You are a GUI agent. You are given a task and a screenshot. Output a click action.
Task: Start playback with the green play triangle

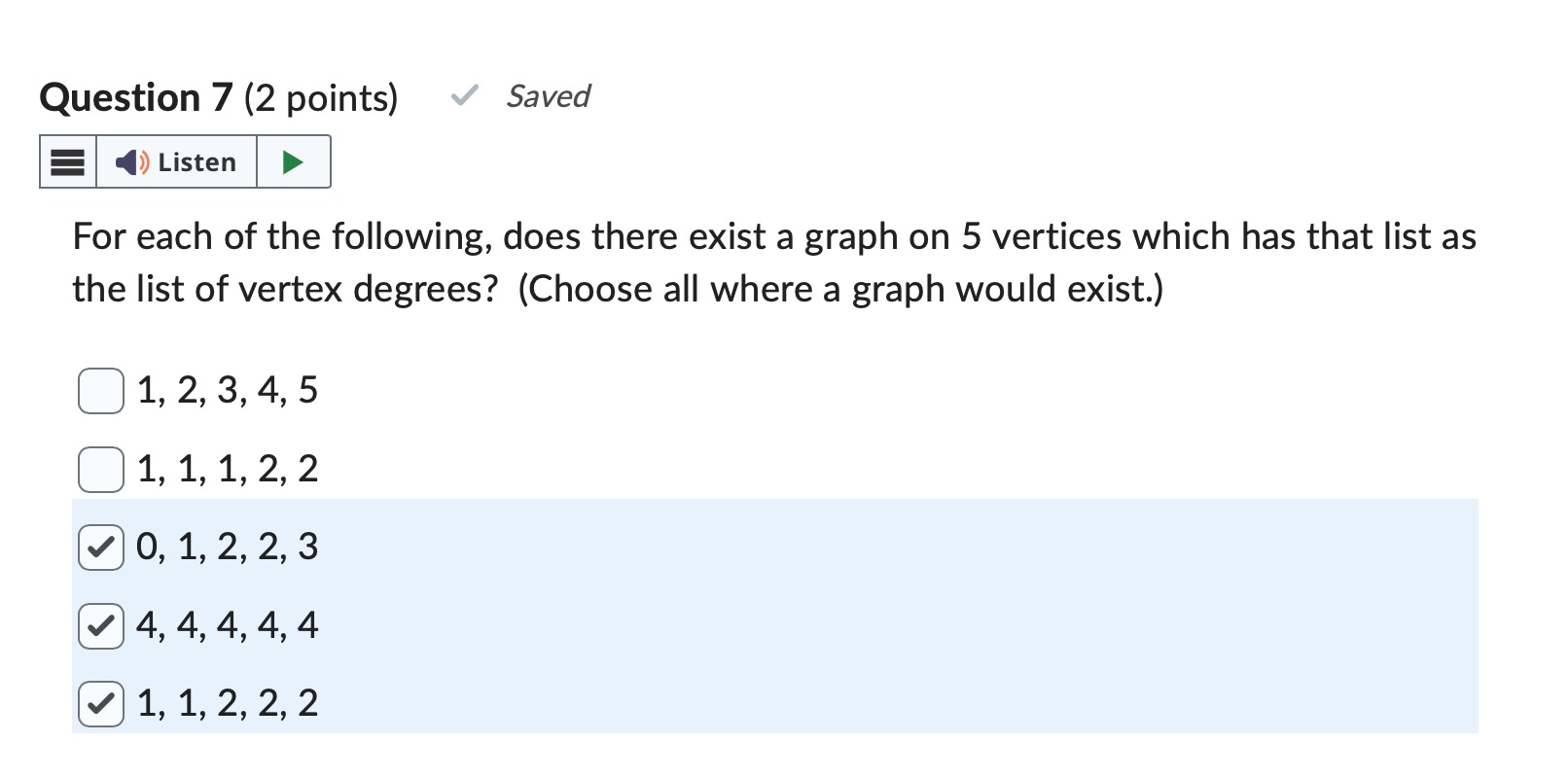pyautogui.click(x=293, y=161)
